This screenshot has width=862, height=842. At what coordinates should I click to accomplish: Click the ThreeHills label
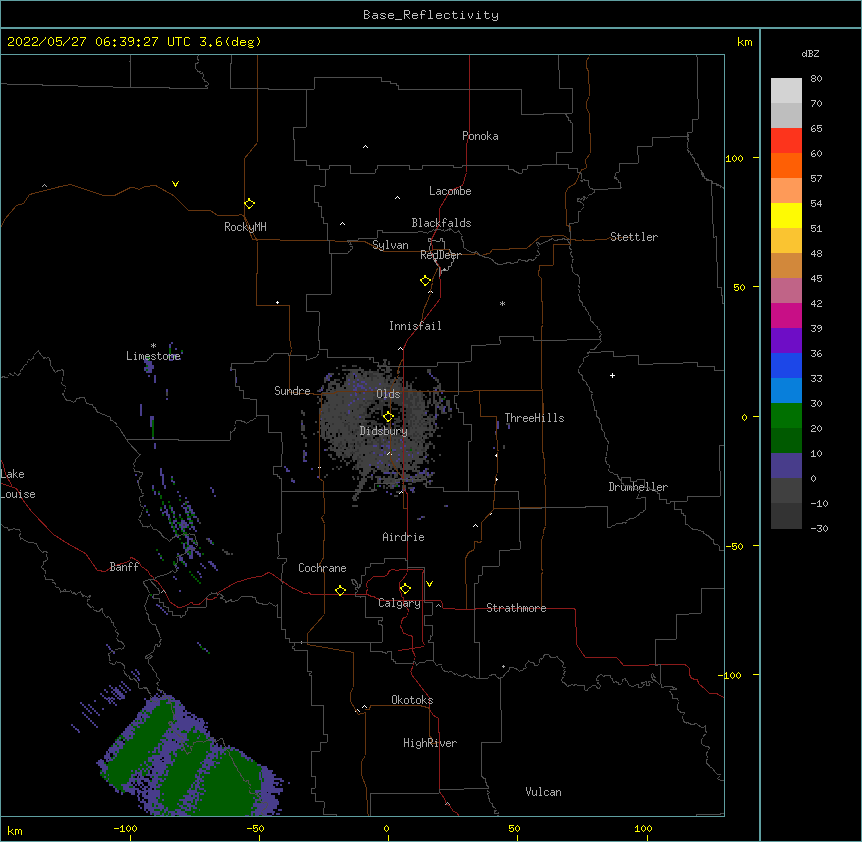(534, 418)
